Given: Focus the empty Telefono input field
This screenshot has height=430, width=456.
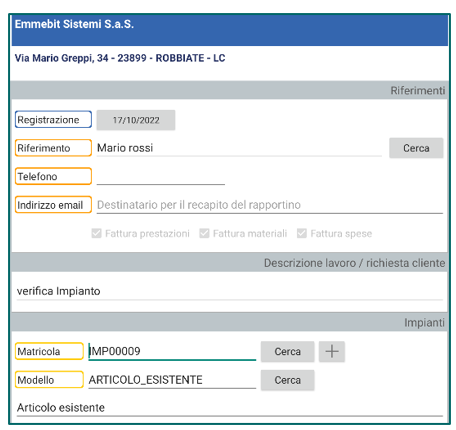Looking at the screenshot, I should pyautogui.click(x=161, y=177).
